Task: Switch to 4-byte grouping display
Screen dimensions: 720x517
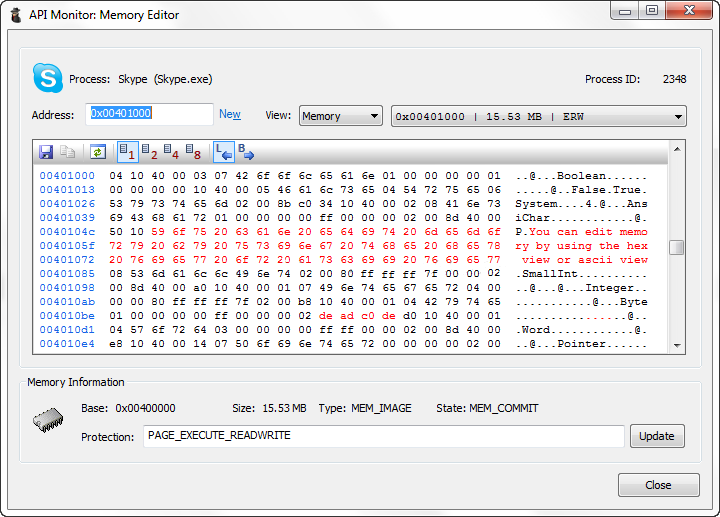Action: [x=172, y=152]
